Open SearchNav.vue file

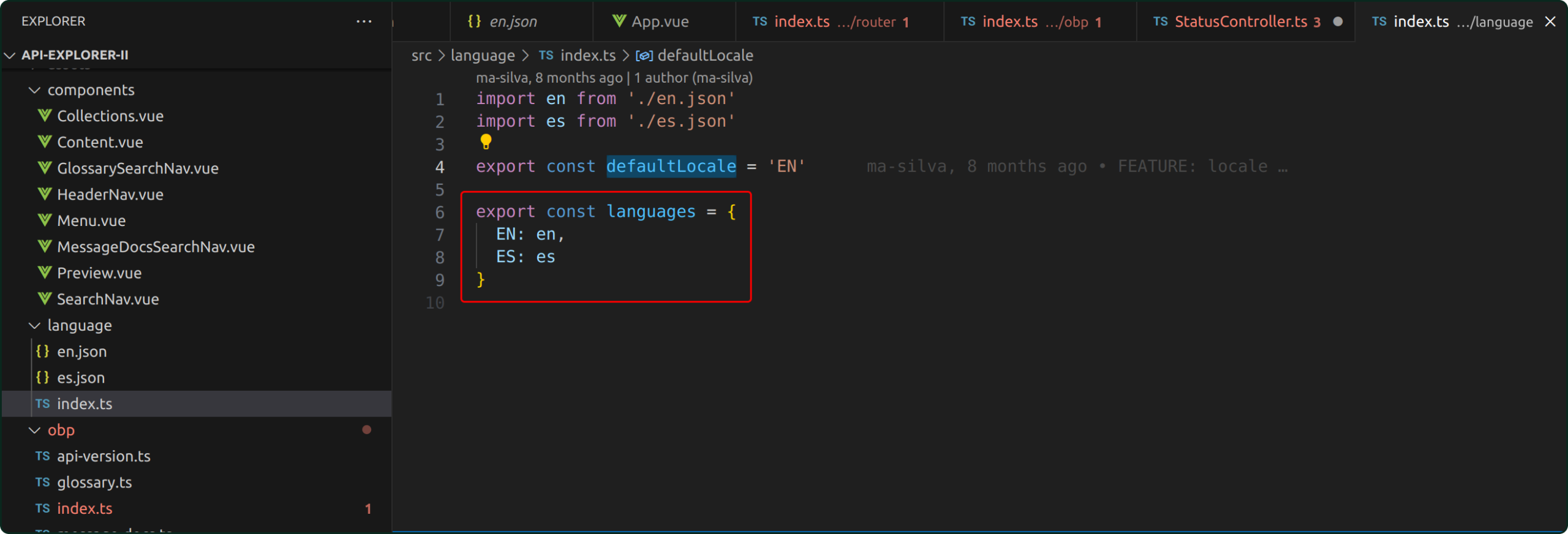[x=108, y=299]
